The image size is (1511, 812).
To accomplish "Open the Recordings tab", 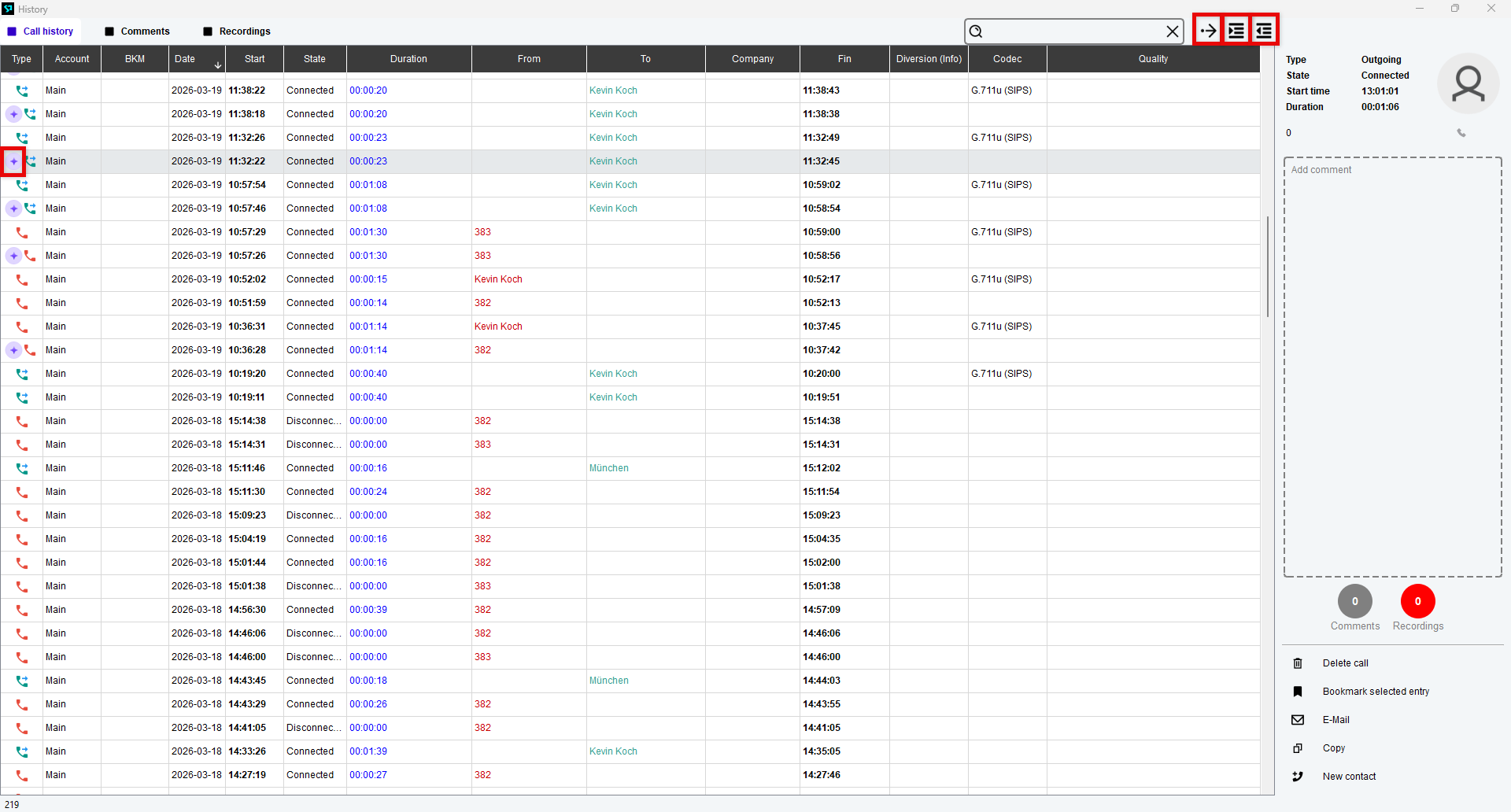I will pos(236,31).
